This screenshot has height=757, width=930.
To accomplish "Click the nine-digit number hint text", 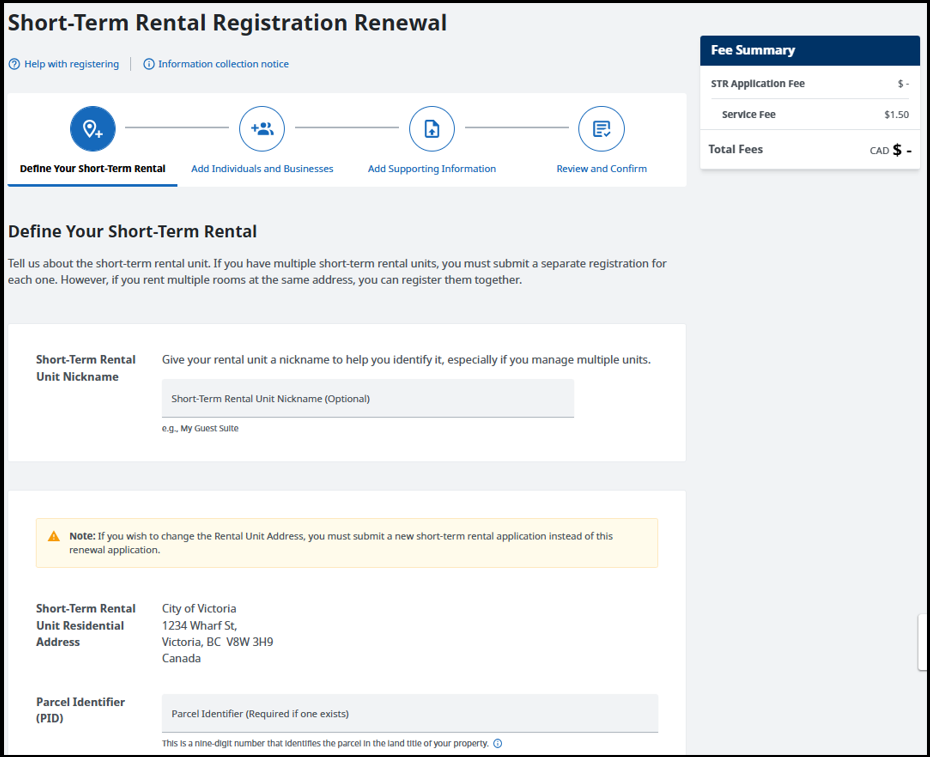I will 325,743.
